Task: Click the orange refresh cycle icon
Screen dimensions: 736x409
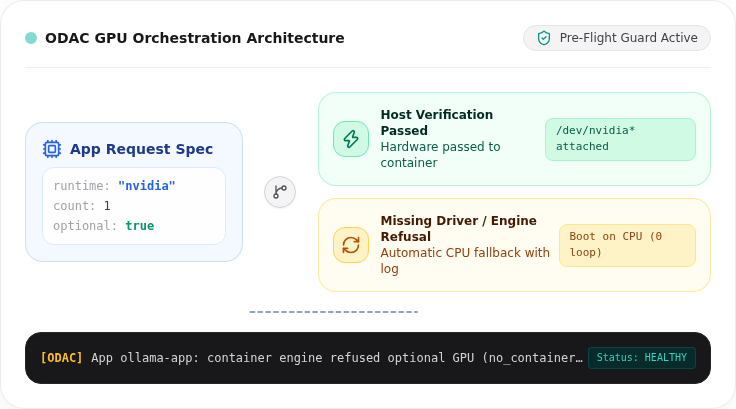Action: pos(351,245)
